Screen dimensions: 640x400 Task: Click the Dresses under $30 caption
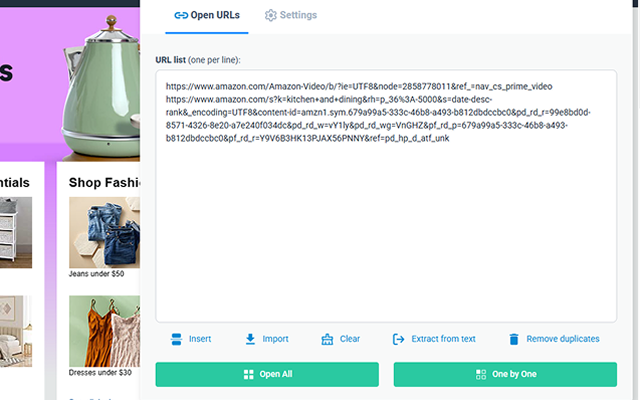(100, 373)
